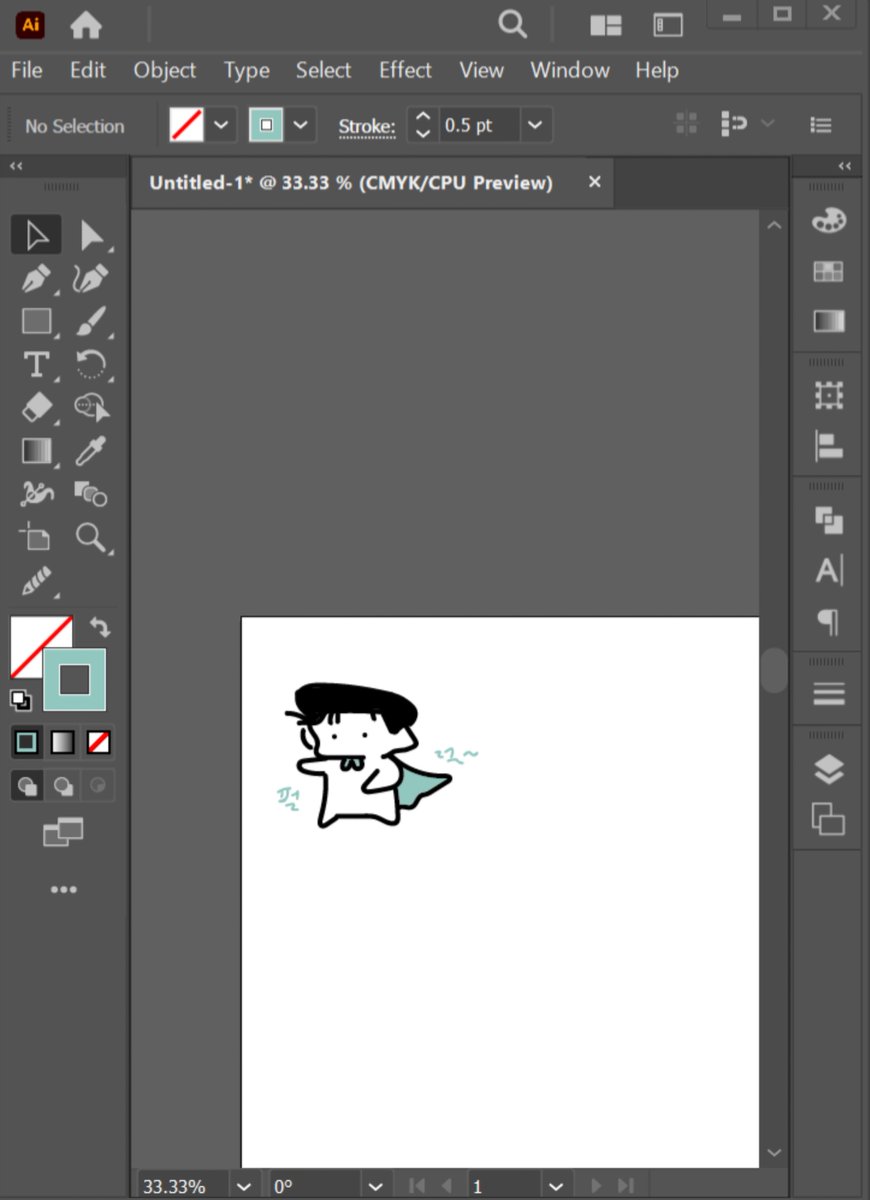Open the Align panel
Image resolution: width=870 pixels, height=1200 pixels.
pyautogui.click(x=828, y=446)
